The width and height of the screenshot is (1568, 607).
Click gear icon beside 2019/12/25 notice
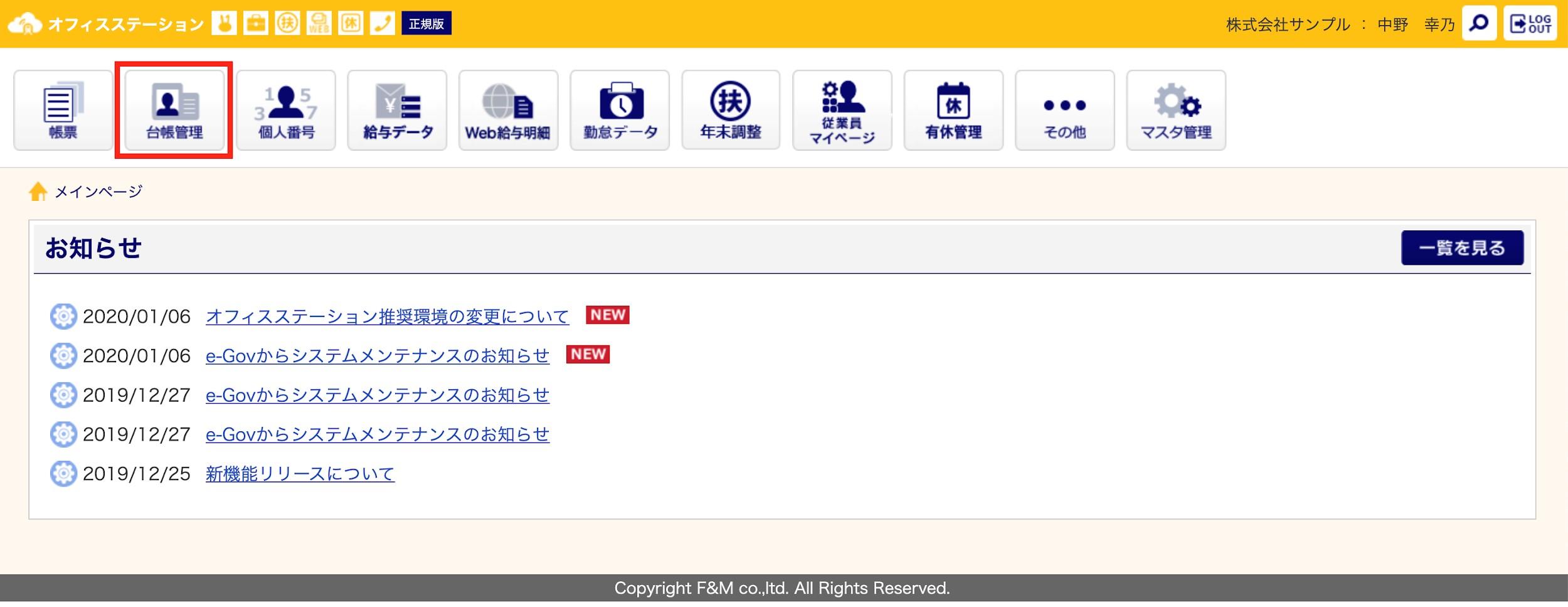click(x=63, y=473)
